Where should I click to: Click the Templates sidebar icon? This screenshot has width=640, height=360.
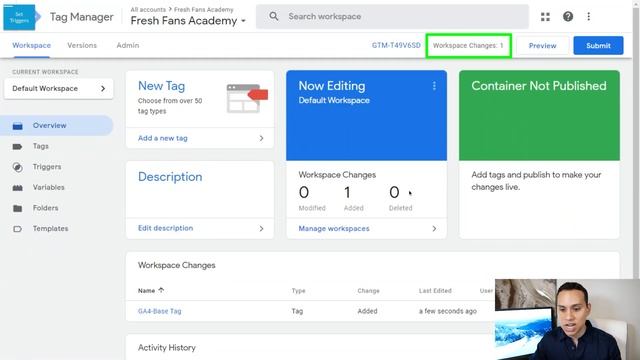click(x=18, y=229)
